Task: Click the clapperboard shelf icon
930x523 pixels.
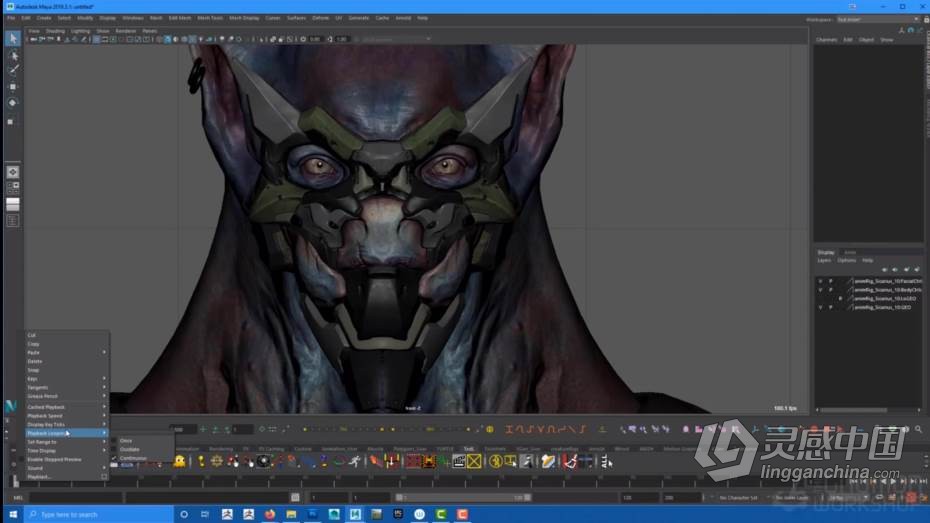Action: pos(458,461)
